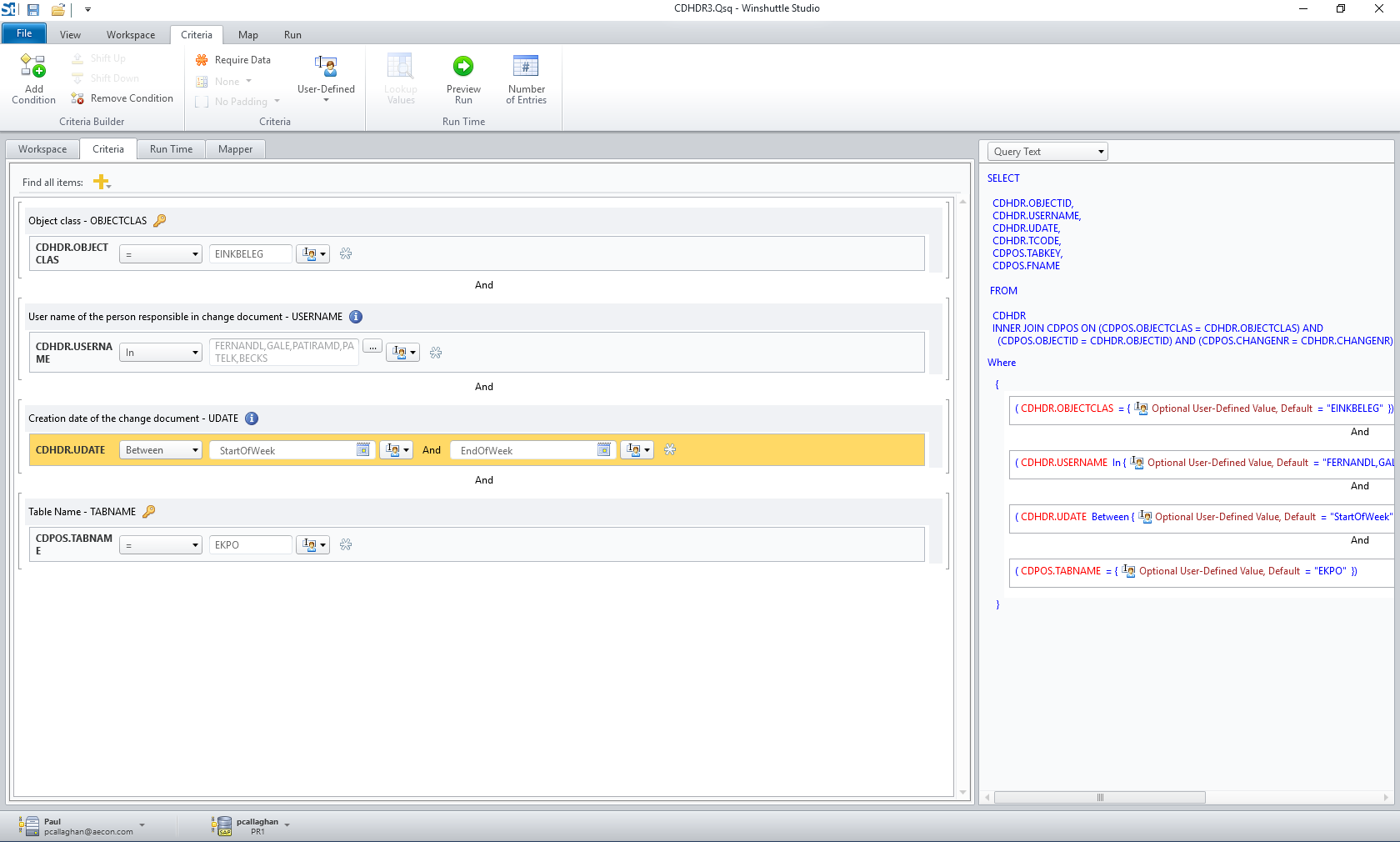Screen dimensions: 1400x842
Task: Click the Save icon in title bar
Action: point(33,10)
